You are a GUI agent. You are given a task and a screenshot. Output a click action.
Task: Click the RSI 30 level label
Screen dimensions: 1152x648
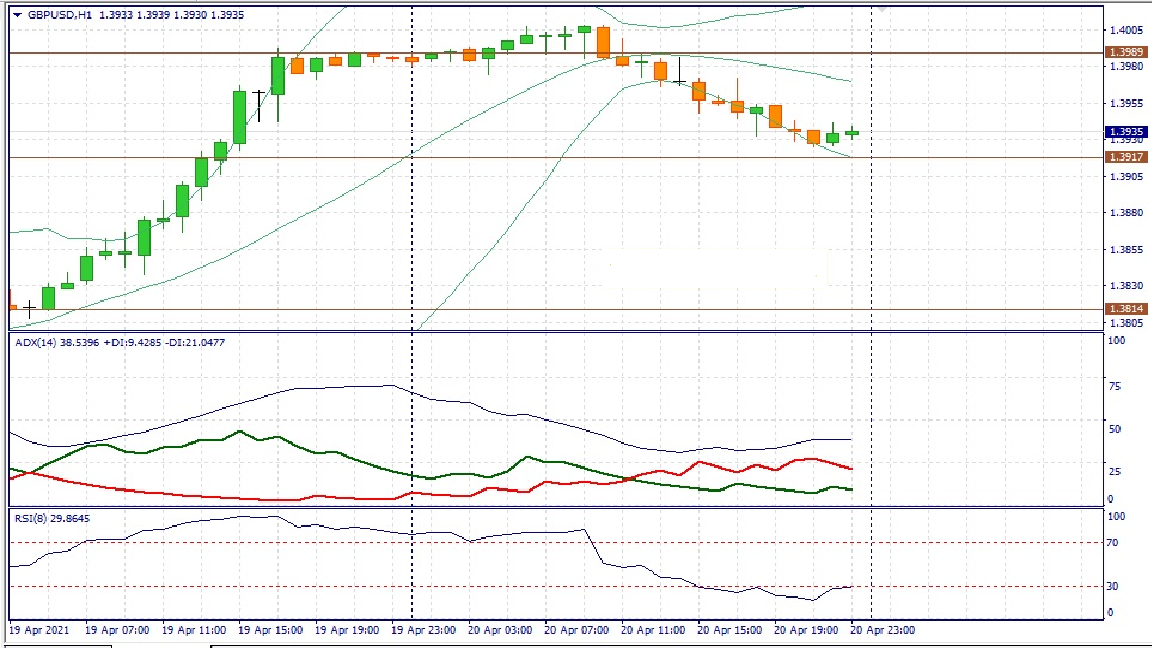coord(1111,586)
